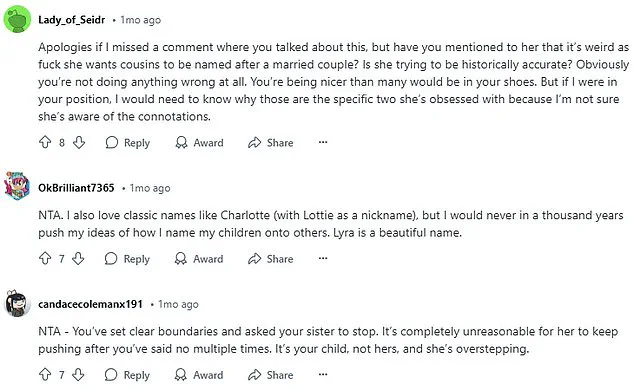This screenshot has width=634, height=390.
Task: Share Lady_of_Seidr's comment
Action: pyautogui.click(x=271, y=143)
